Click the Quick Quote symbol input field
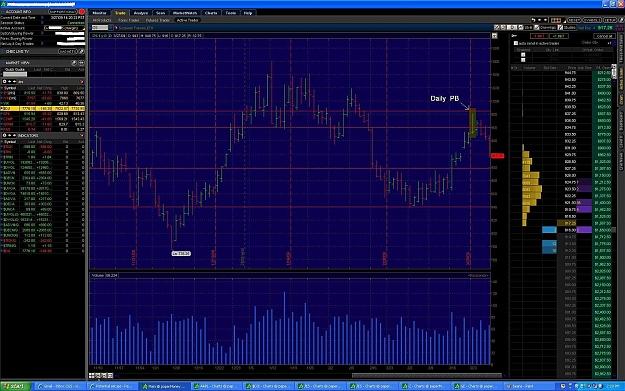 click(x=15, y=74)
